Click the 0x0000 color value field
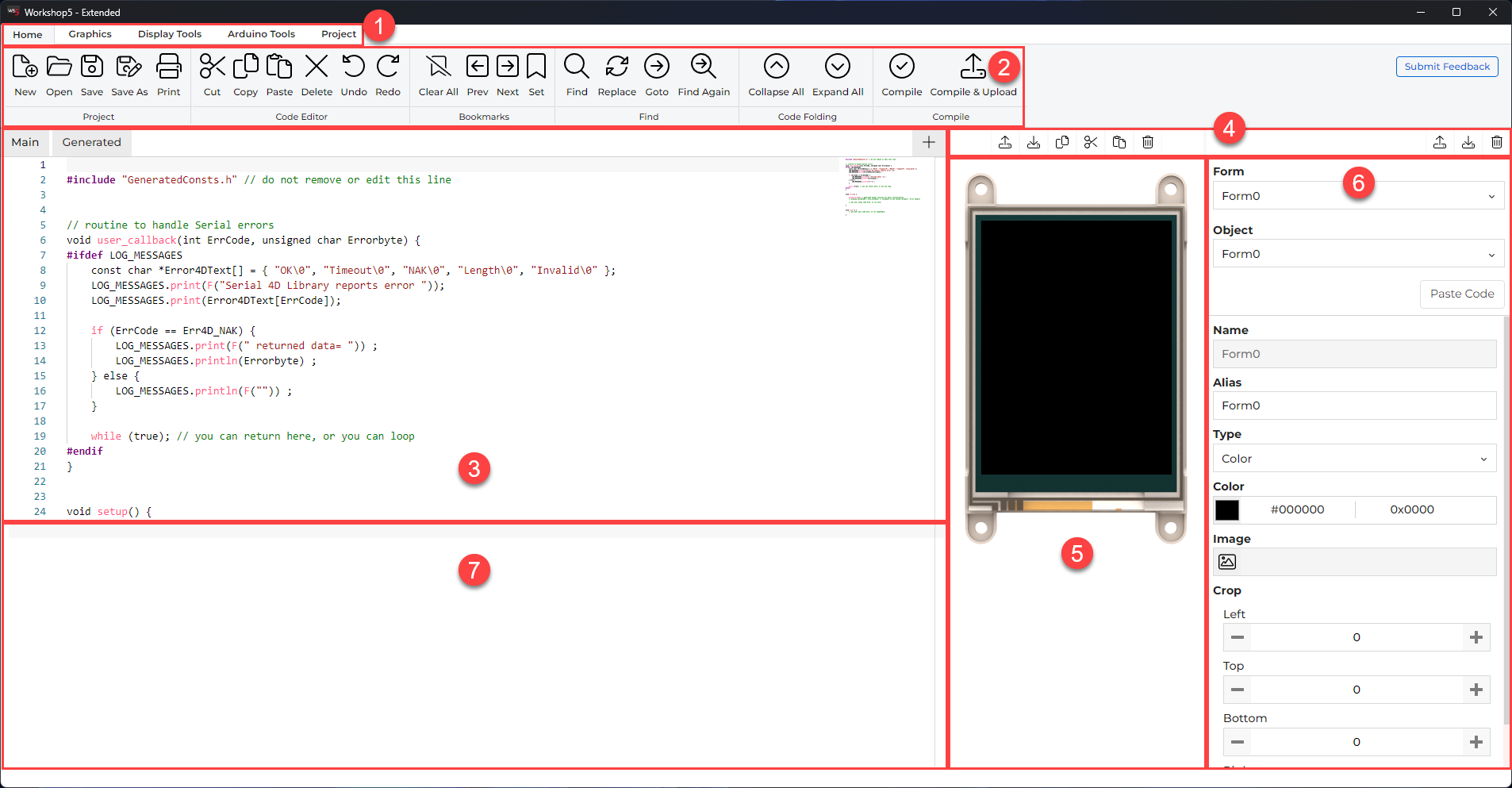1512x788 pixels. (1412, 509)
